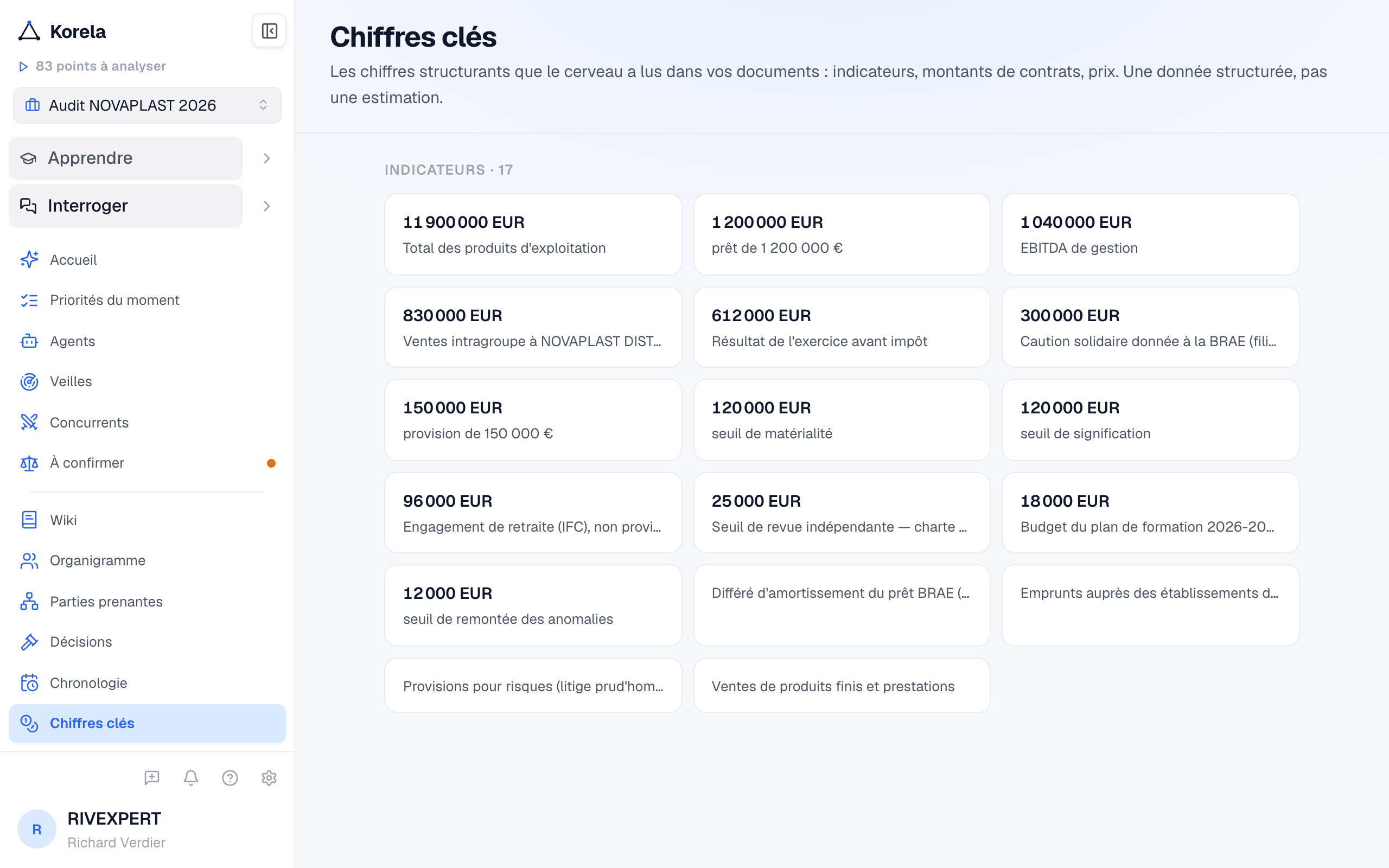Click the Apprendre graduation cap icon
The image size is (1389, 868).
point(28,158)
